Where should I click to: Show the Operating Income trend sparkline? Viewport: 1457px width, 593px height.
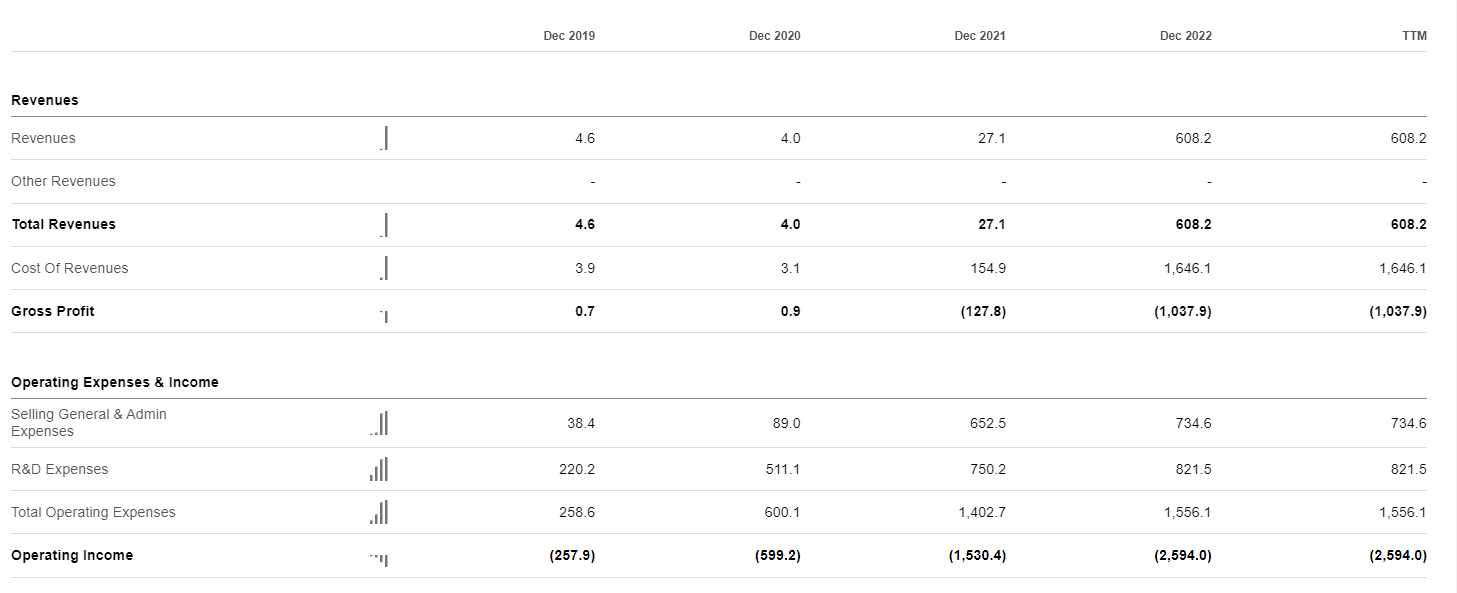click(x=377, y=558)
